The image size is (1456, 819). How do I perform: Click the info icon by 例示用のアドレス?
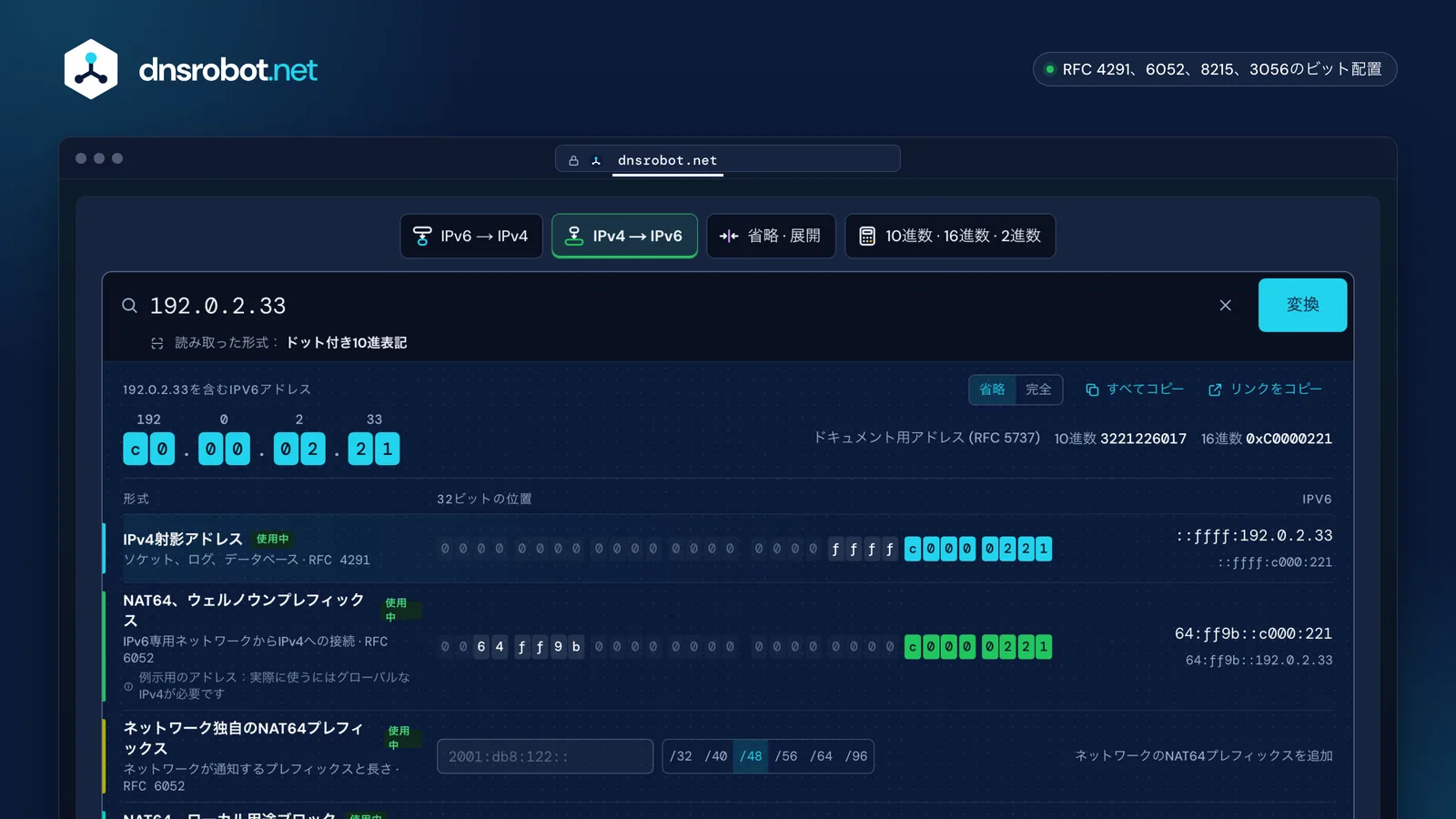(x=128, y=686)
